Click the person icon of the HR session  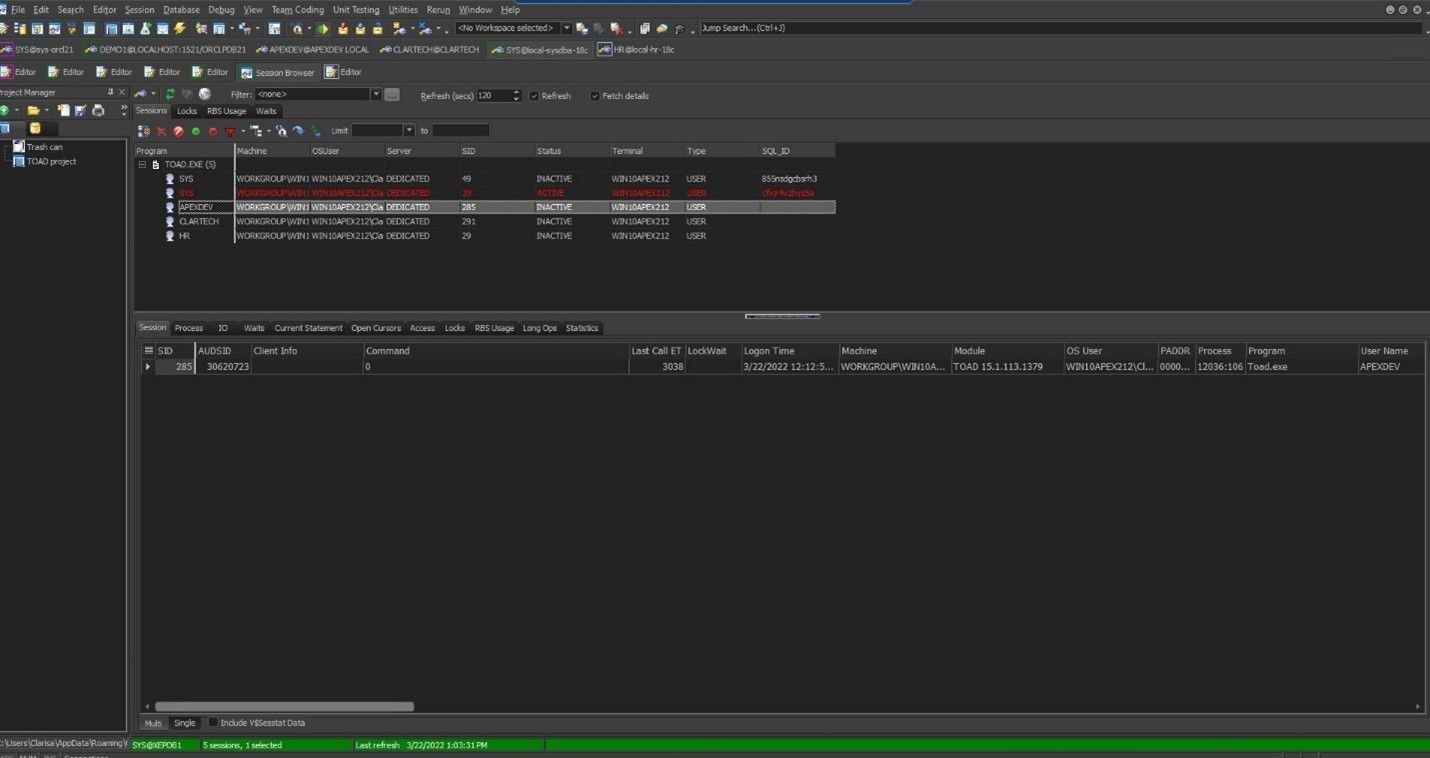170,236
